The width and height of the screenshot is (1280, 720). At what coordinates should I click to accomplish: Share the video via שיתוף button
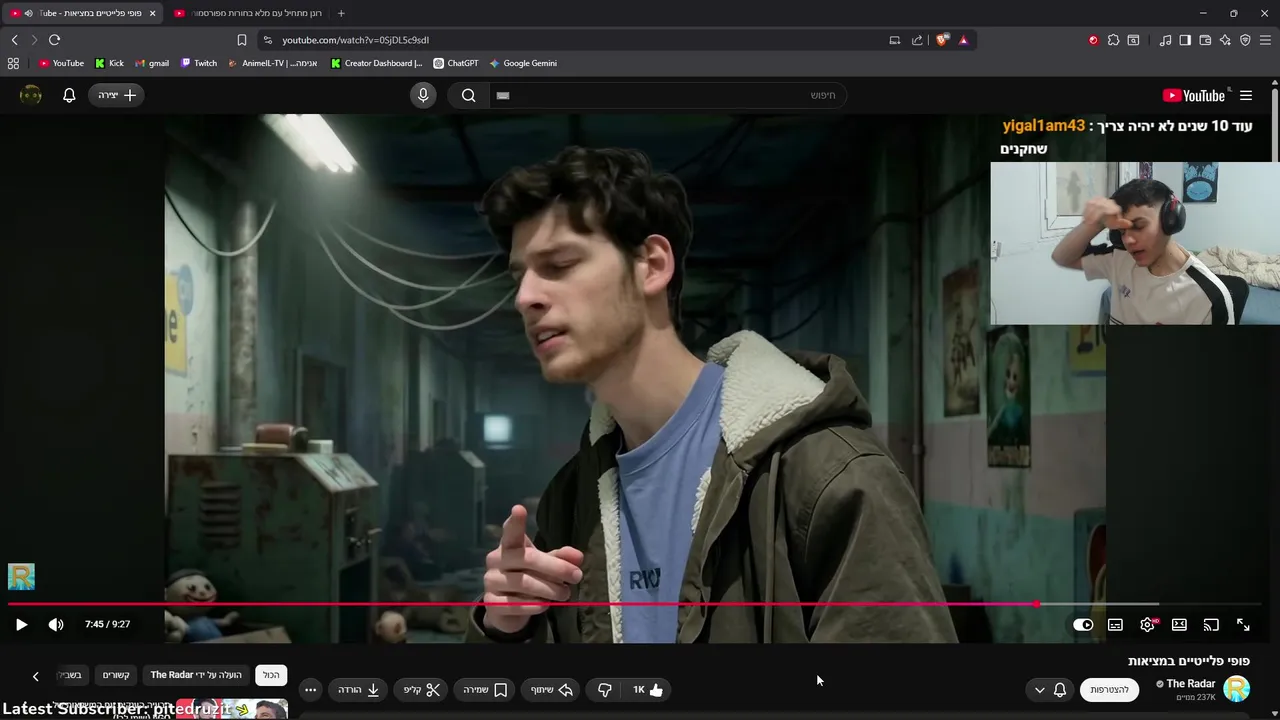(551, 690)
